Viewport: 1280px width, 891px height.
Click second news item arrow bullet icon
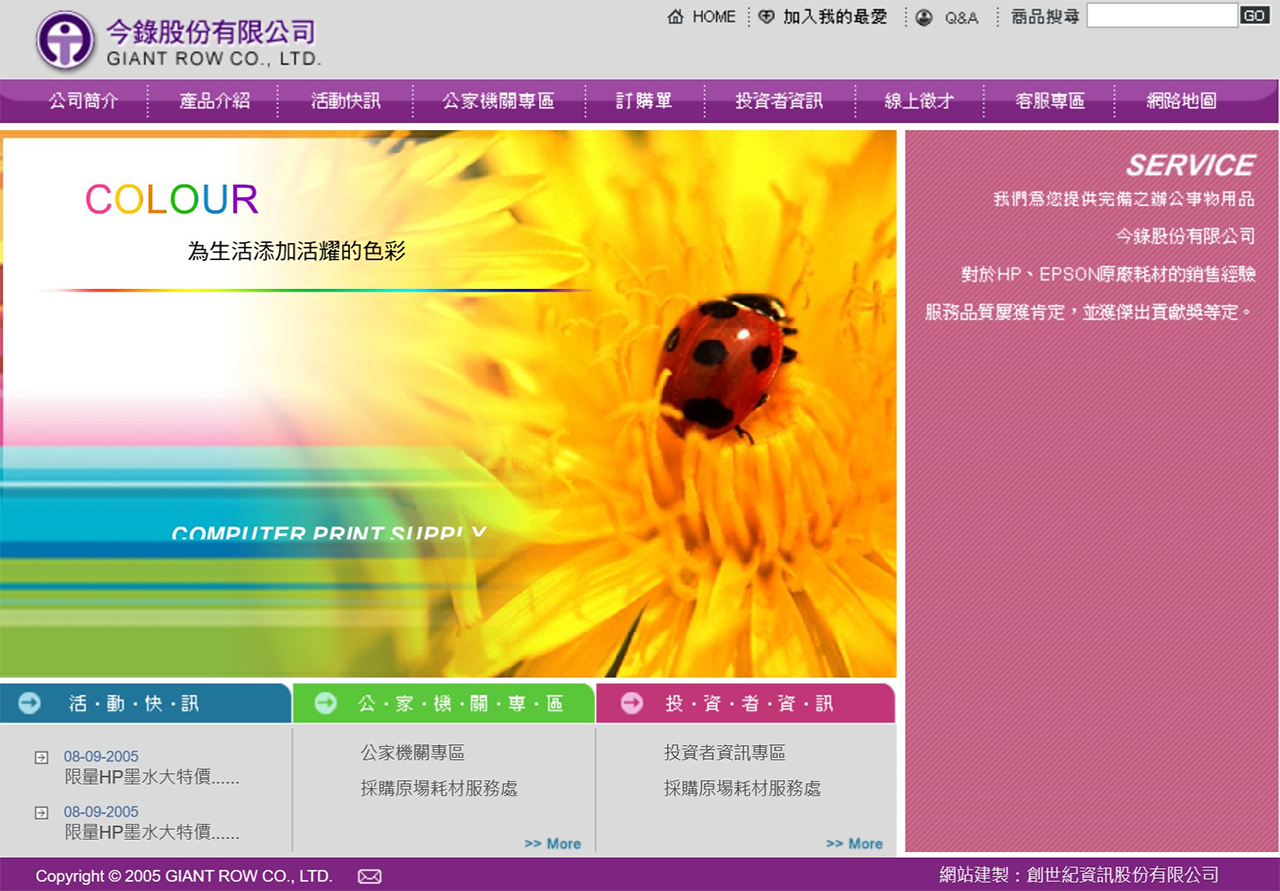click(x=42, y=813)
